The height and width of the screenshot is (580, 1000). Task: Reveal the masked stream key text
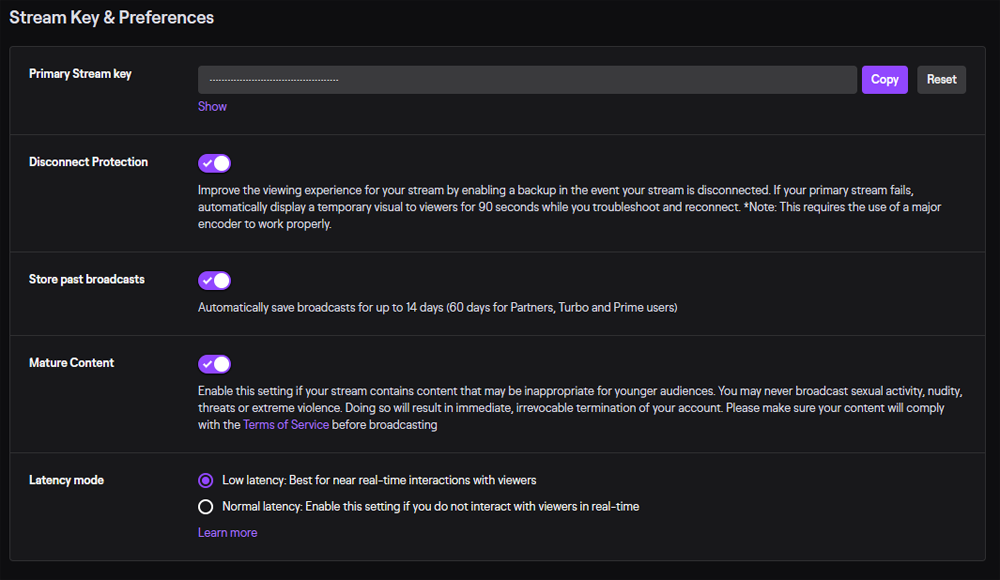point(212,106)
